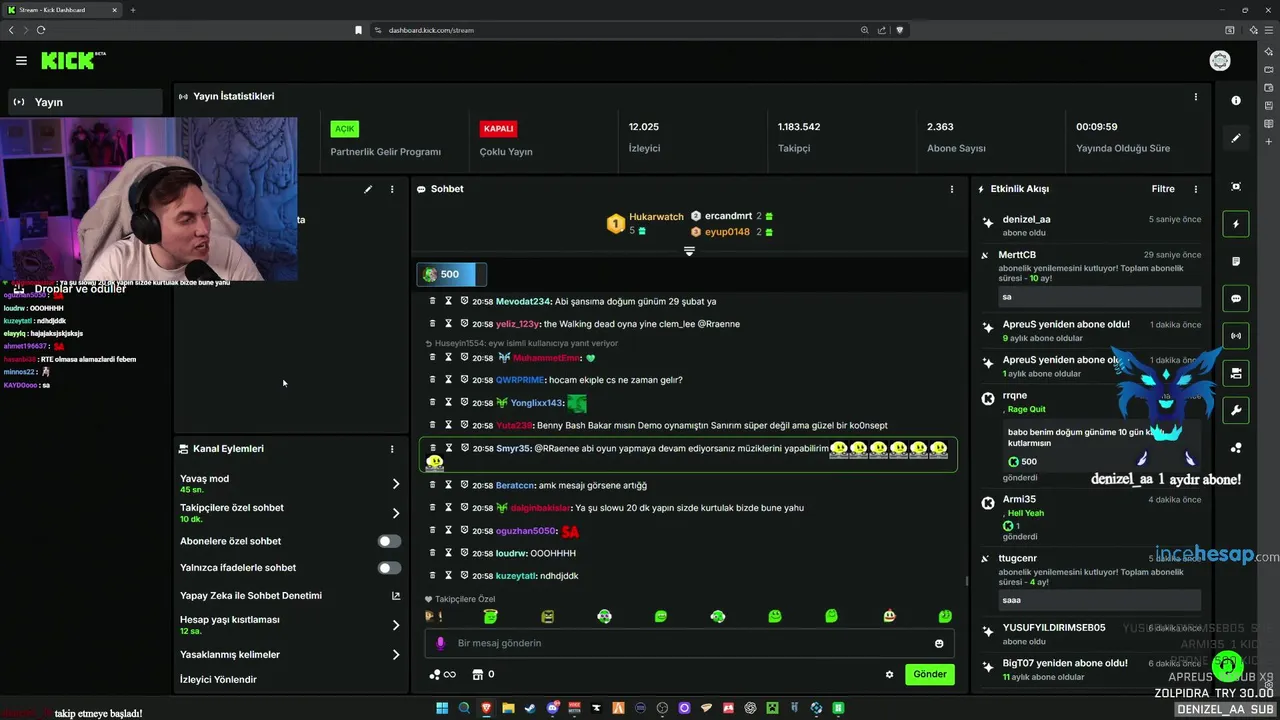
Task: Expand Takipçilere özel sohbet setting chevron
Action: 396,513
